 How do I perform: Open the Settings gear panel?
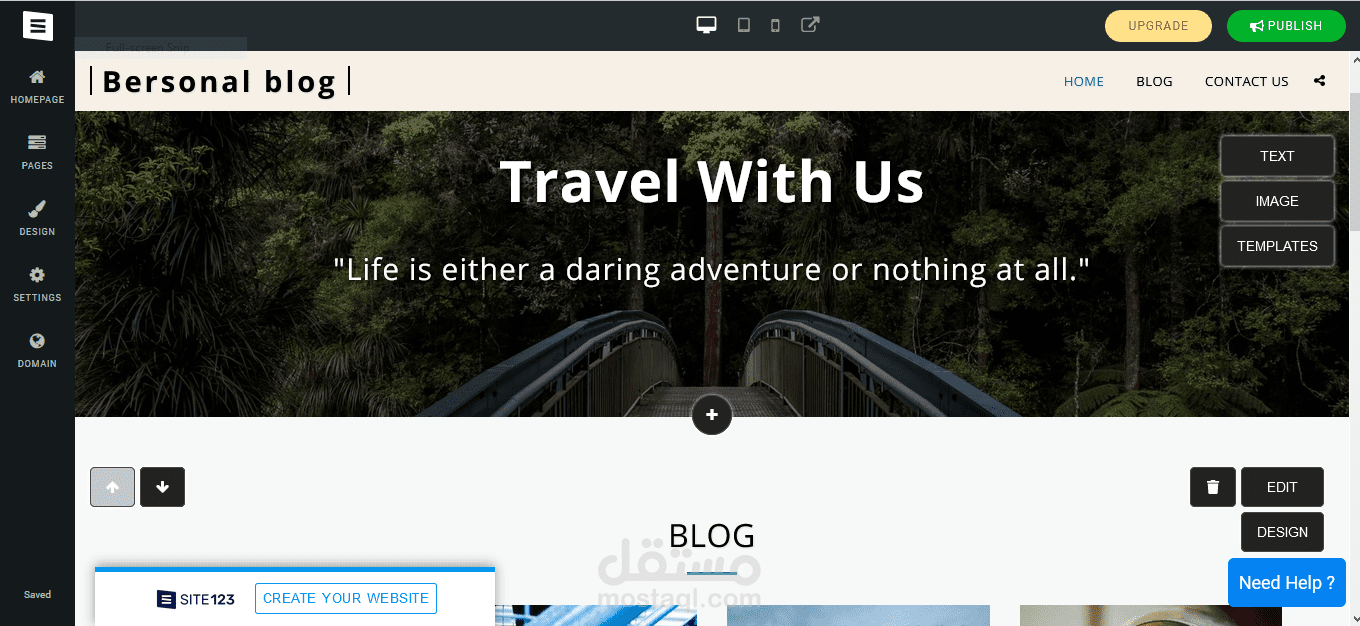click(37, 284)
